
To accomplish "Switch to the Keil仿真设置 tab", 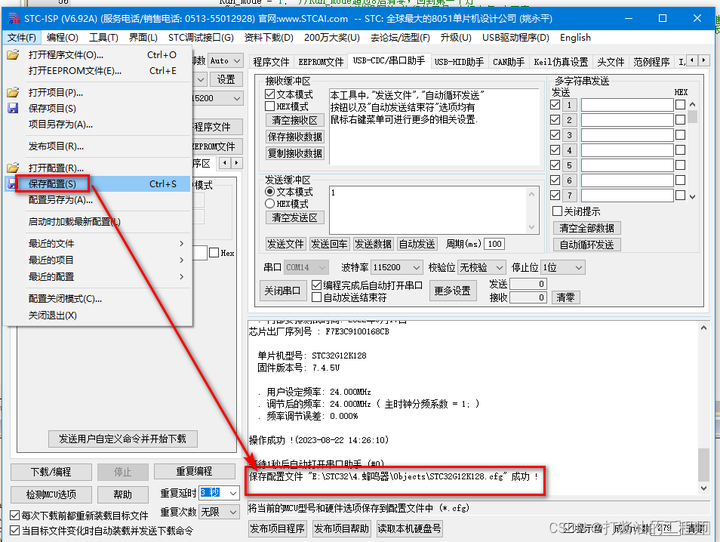I will coord(561,62).
